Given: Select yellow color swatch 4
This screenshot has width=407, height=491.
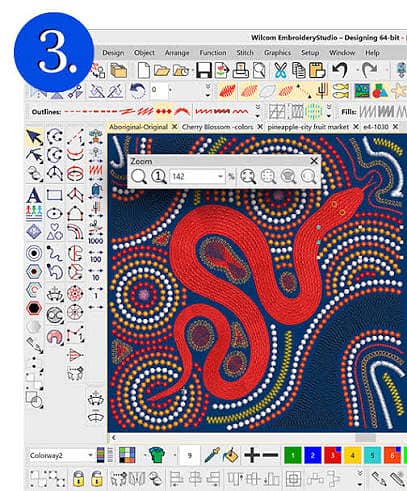Looking at the screenshot, I should click(353, 455).
